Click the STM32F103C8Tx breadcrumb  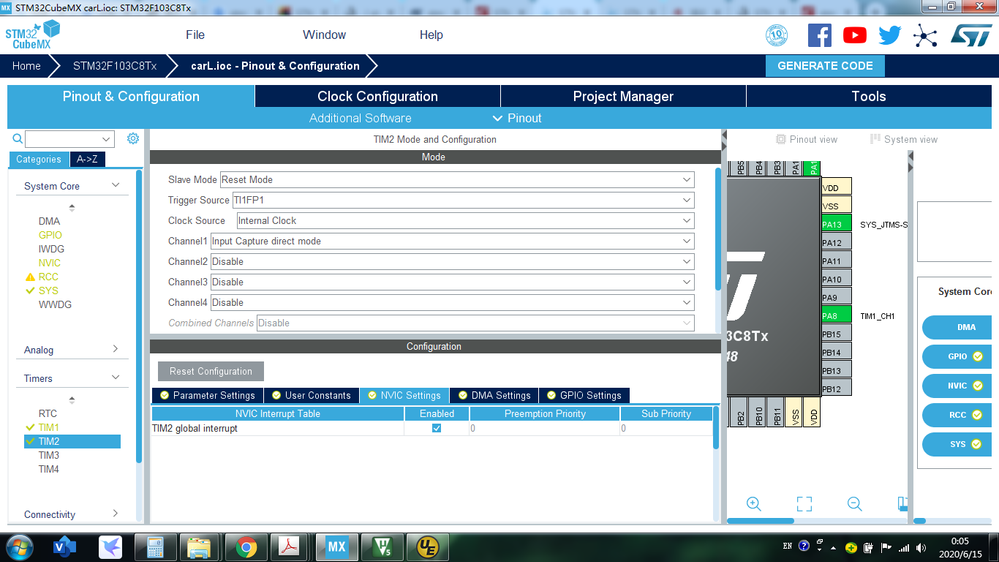click(115, 66)
